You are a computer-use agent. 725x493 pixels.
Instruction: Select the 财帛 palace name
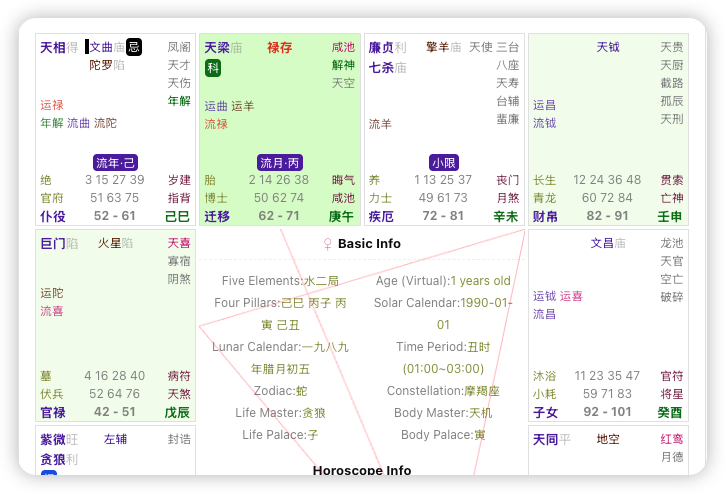pyautogui.click(x=546, y=216)
